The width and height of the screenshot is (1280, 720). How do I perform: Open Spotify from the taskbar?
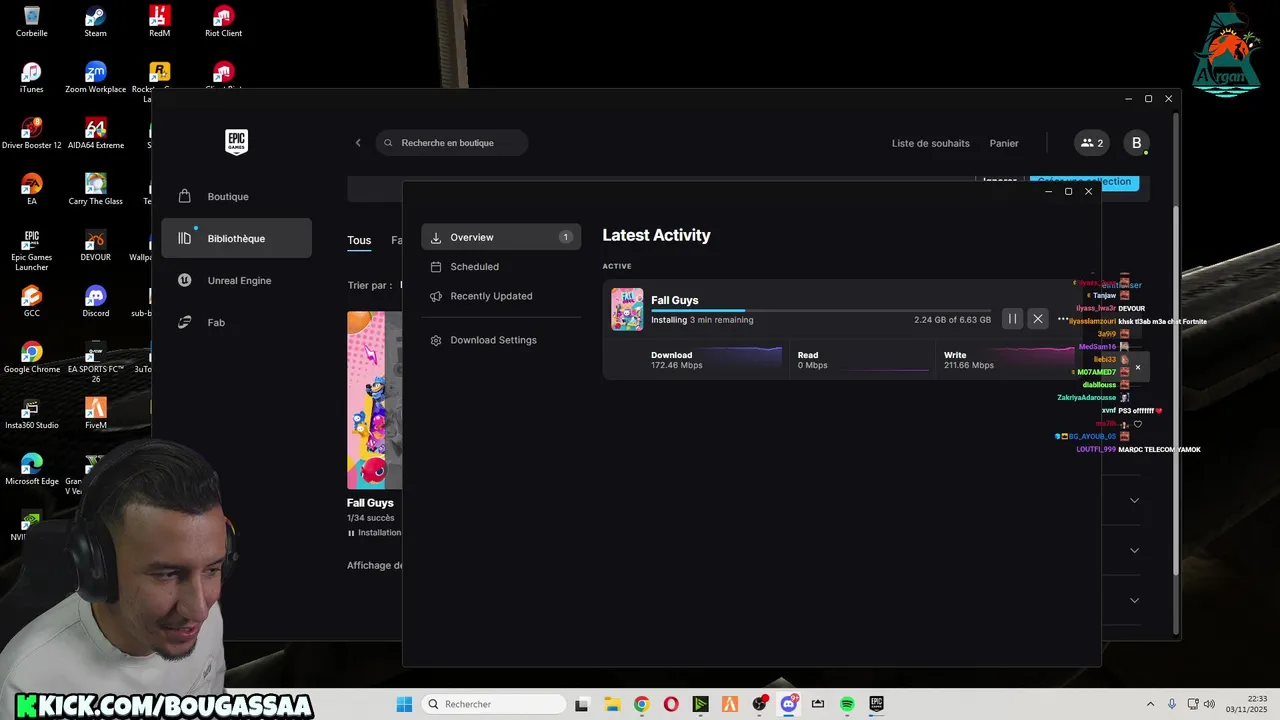(x=847, y=704)
